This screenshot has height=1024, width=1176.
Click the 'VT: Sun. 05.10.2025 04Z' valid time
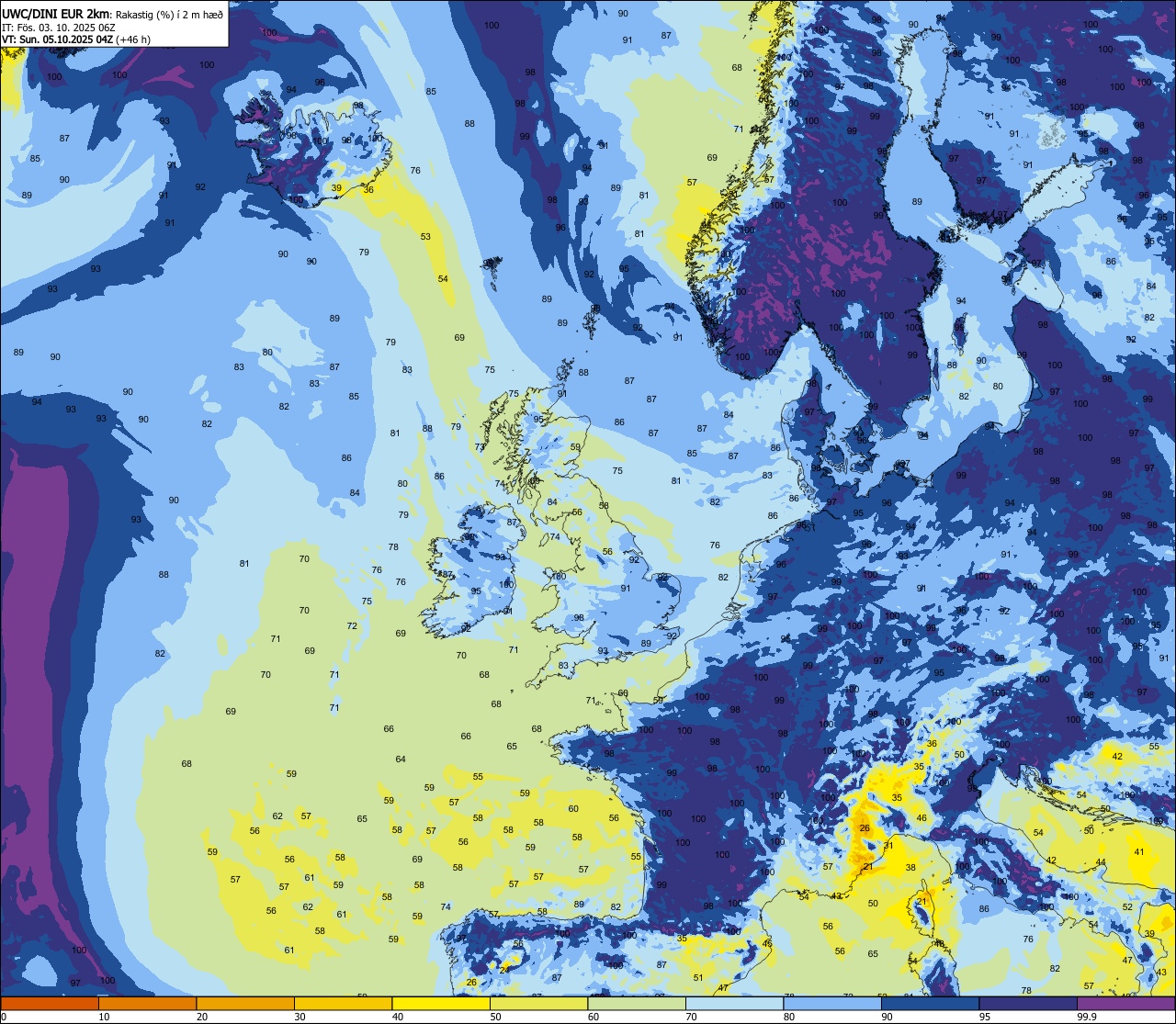58,39
